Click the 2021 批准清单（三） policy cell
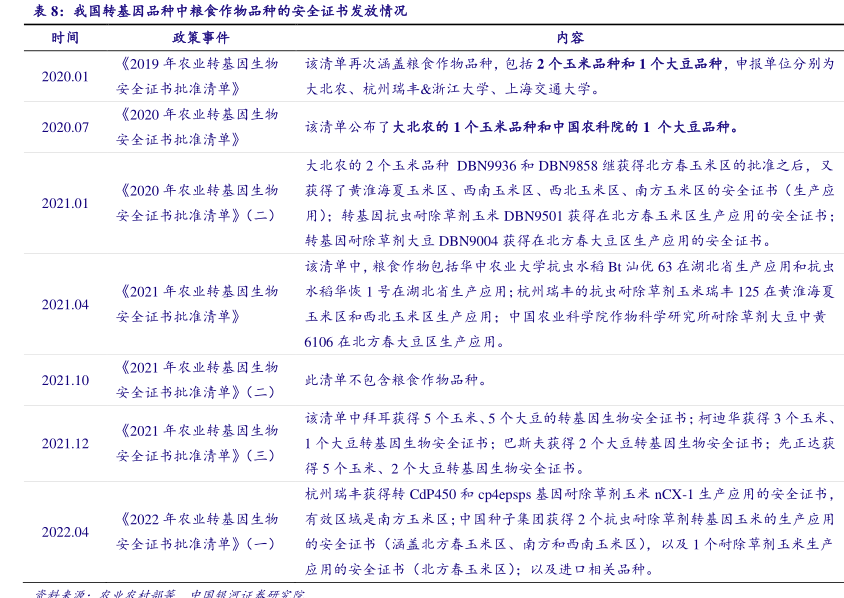The width and height of the screenshot is (844, 598). [x=198, y=443]
